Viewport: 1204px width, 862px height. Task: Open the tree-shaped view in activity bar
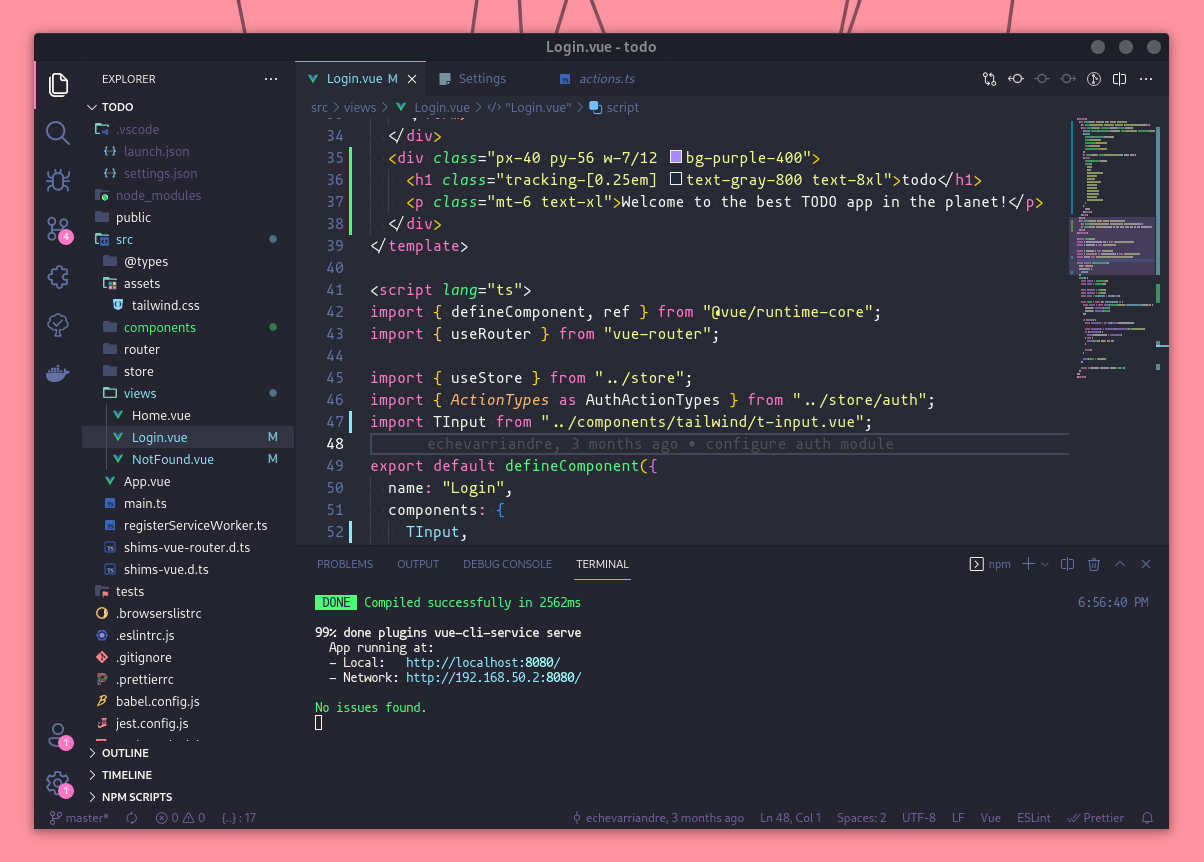(x=58, y=324)
